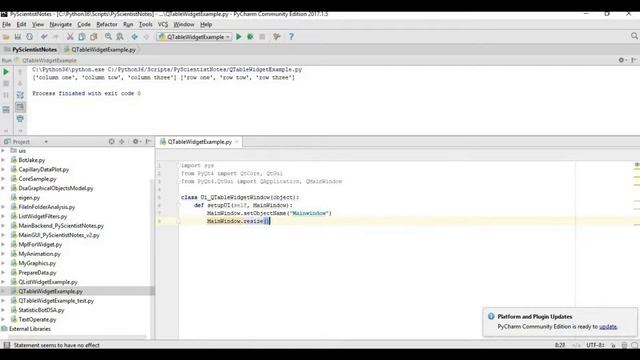Viewport: 640px width, 360px height.
Task: Expand StatisticBotDSA.py tree node
Action: tap(3, 310)
